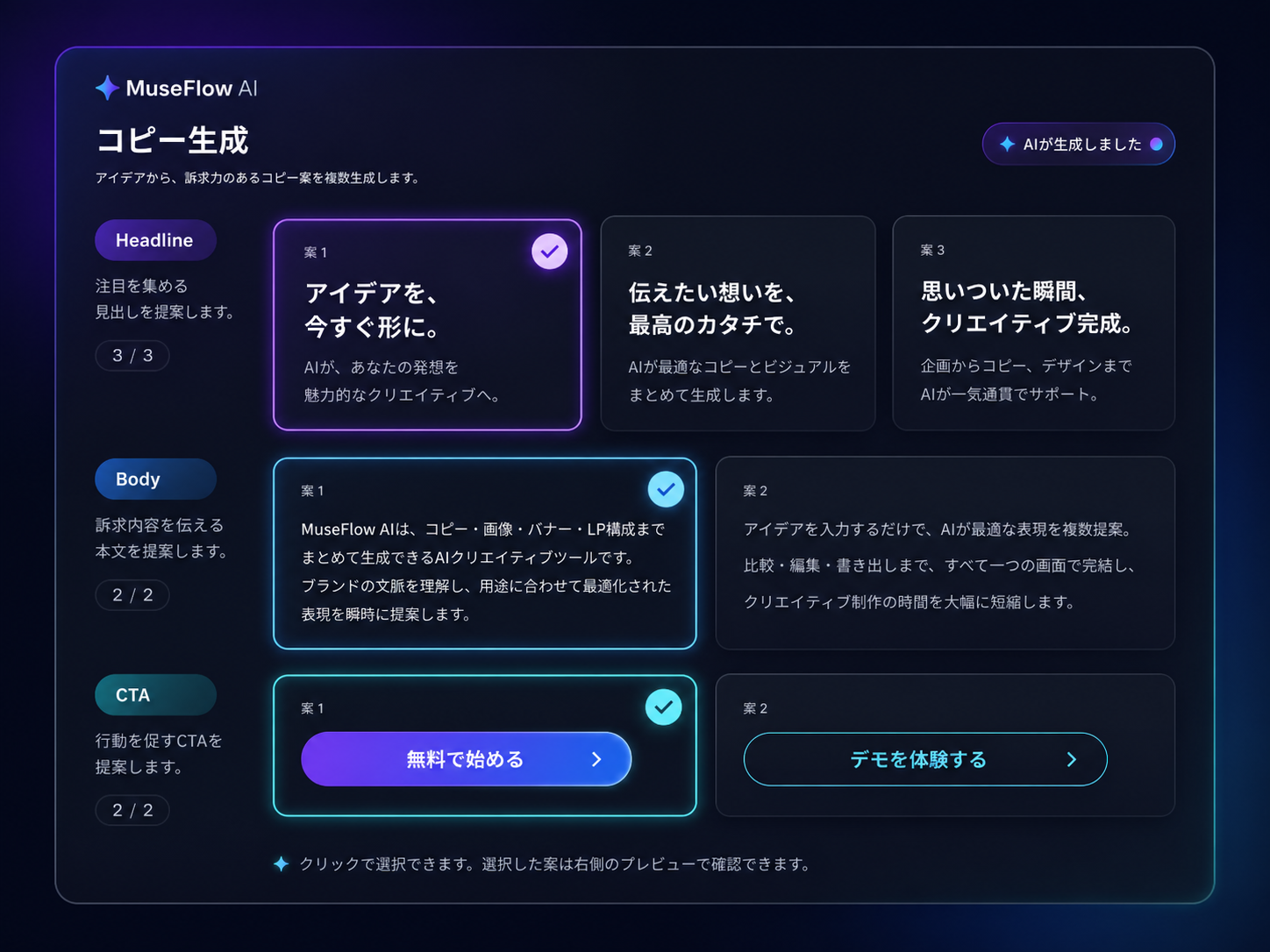Click the subtitle アイデアから、訴求力のあるコピー案
Image resolution: width=1270 pixels, height=952 pixels.
[258, 178]
